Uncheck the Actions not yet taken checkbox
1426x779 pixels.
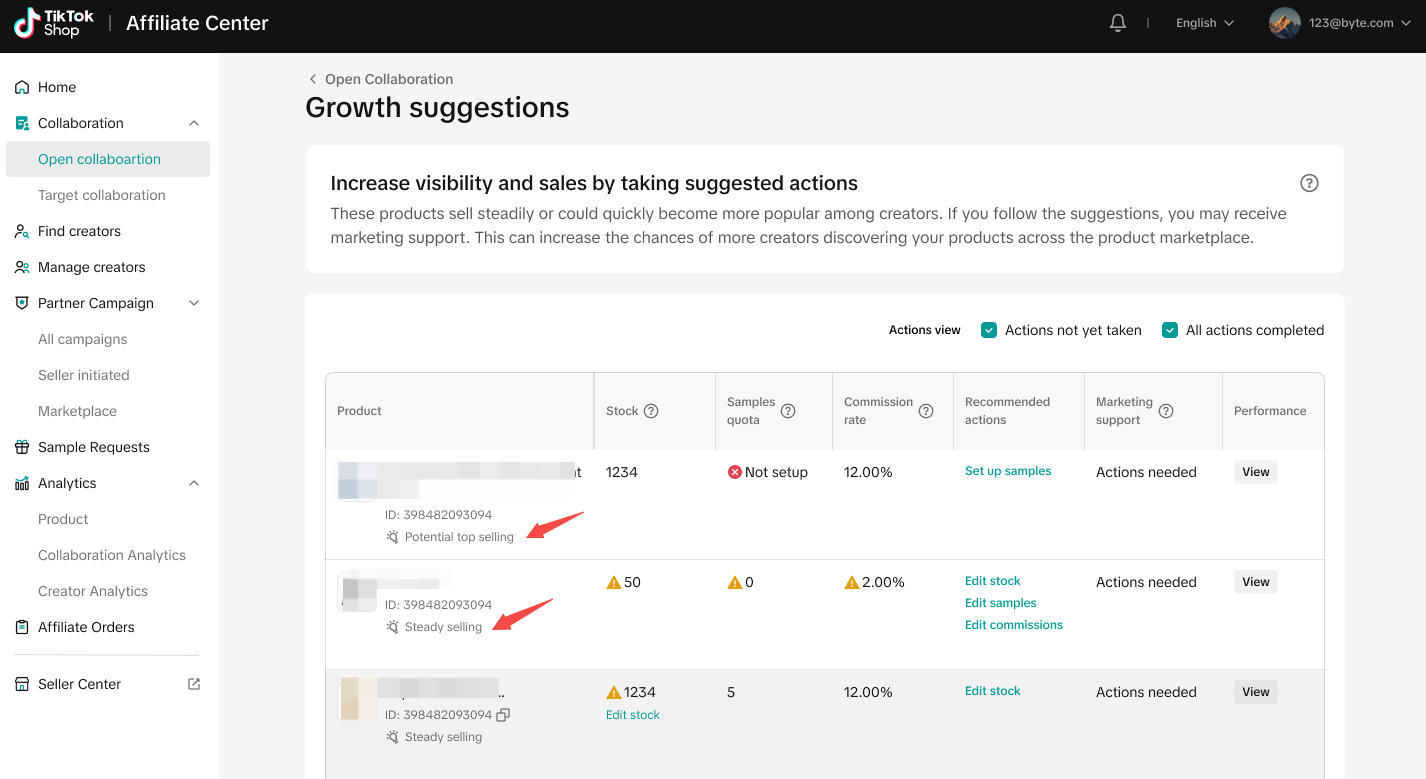coord(989,330)
